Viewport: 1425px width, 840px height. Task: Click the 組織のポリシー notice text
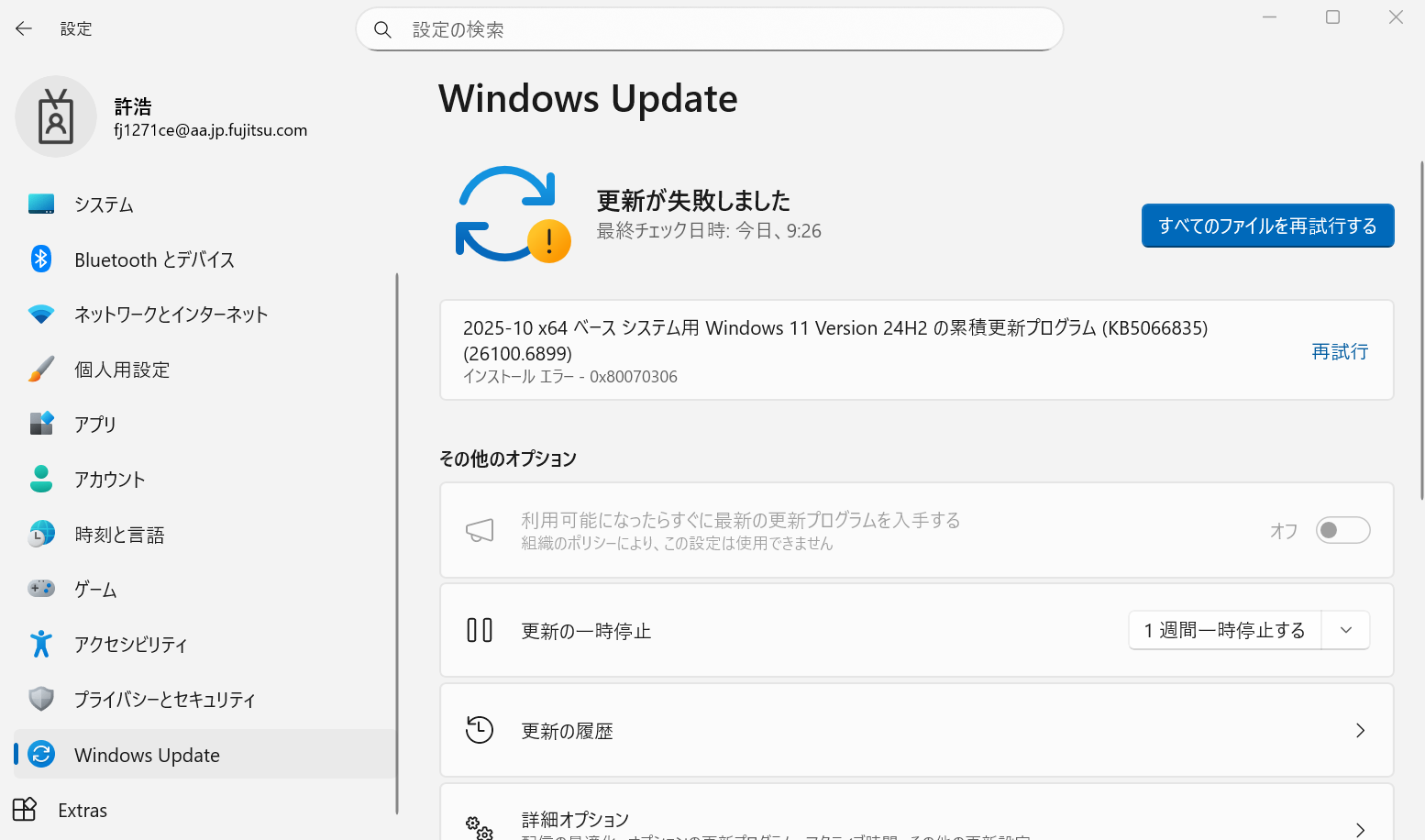(x=677, y=543)
